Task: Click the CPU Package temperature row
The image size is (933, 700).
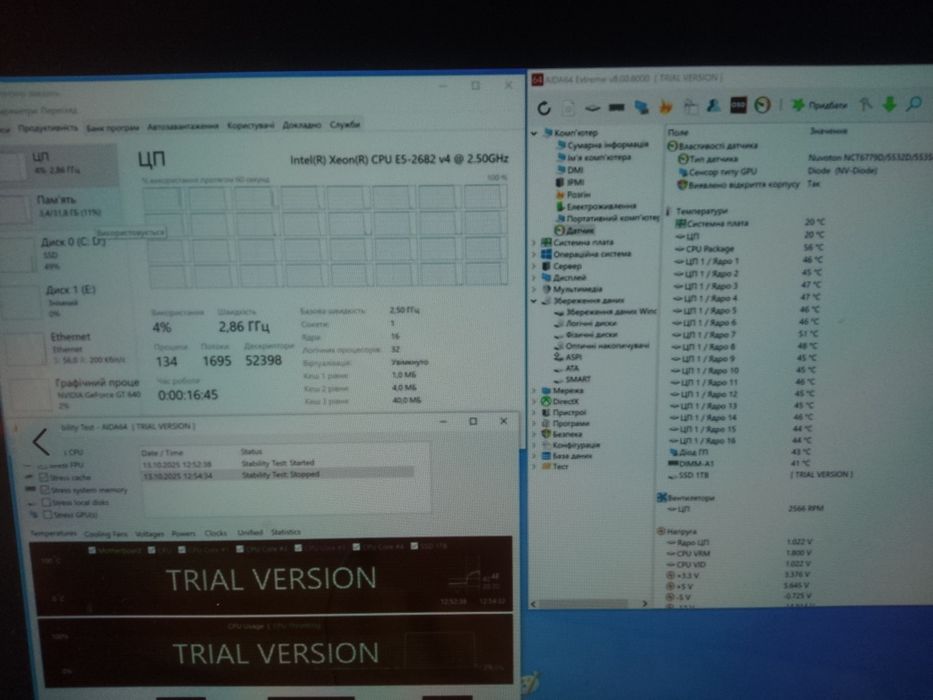Action: pyautogui.click(x=749, y=248)
